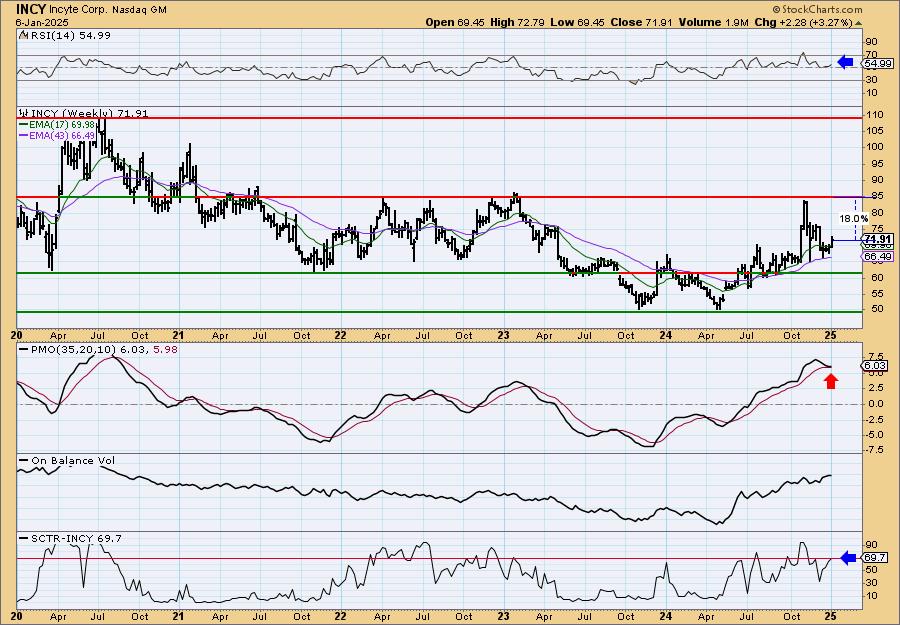This screenshot has width=900, height=625.
Task: Open the StockCharts.com copyright link
Action: coord(817,9)
